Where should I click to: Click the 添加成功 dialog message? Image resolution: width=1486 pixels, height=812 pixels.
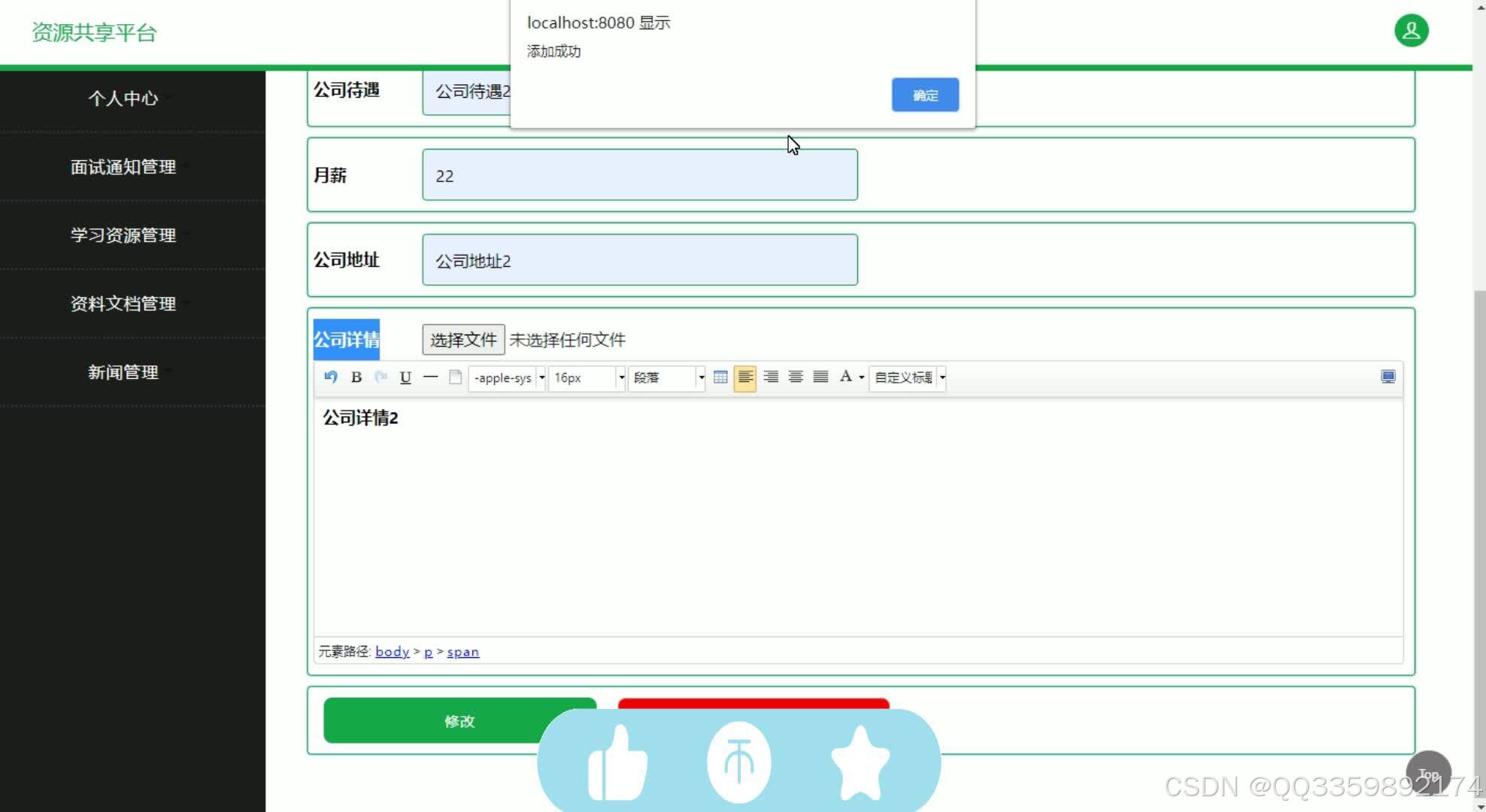[x=554, y=51]
